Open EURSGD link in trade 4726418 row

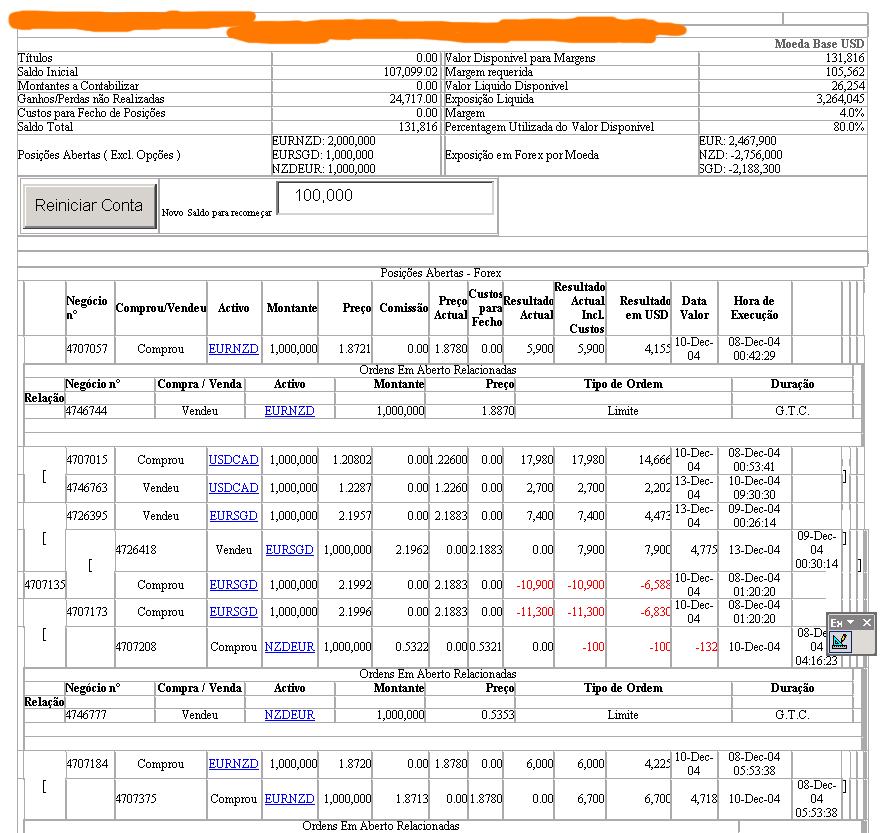[x=289, y=550]
